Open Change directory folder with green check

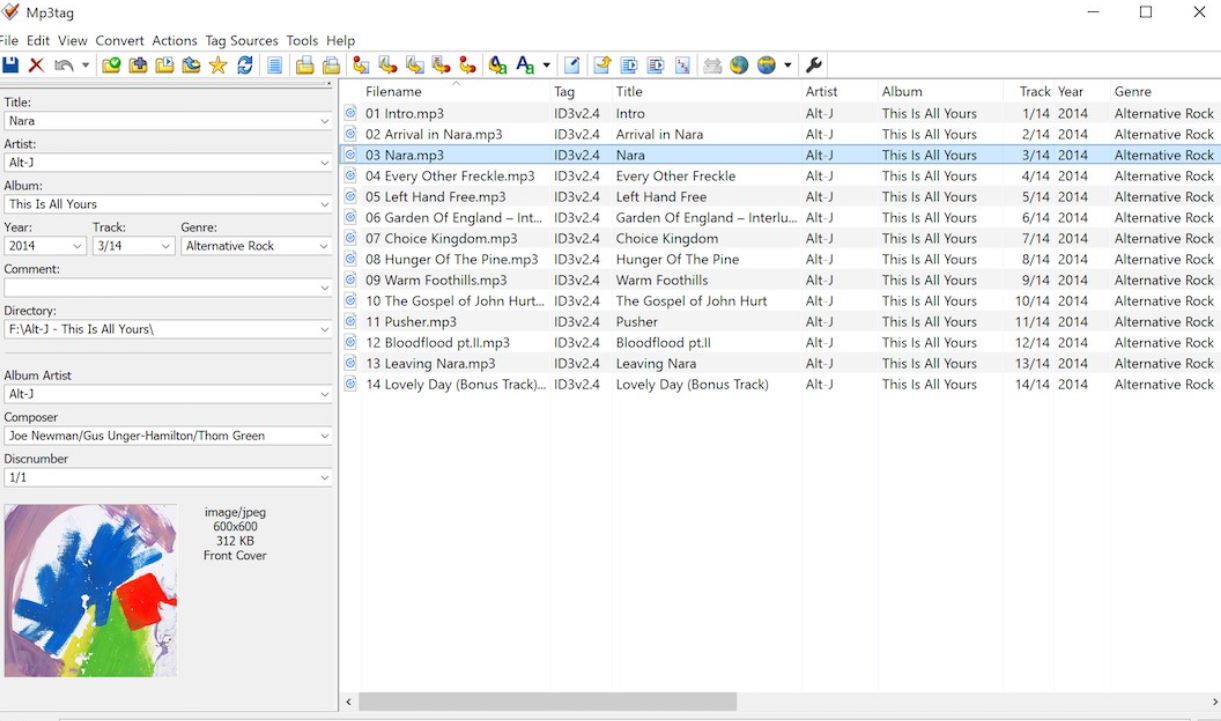[x=111, y=65]
